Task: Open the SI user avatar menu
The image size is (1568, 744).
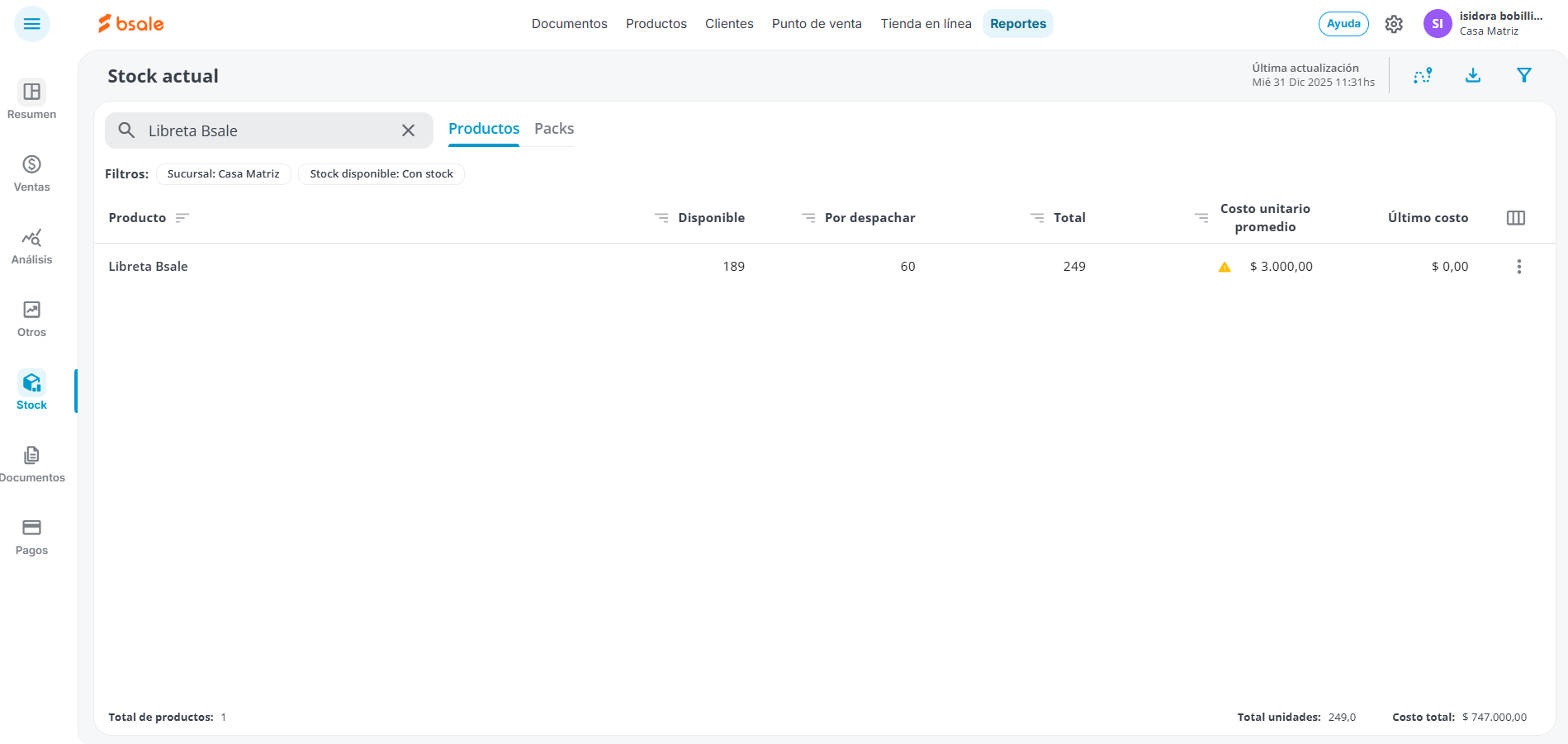Action: [1438, 24]
